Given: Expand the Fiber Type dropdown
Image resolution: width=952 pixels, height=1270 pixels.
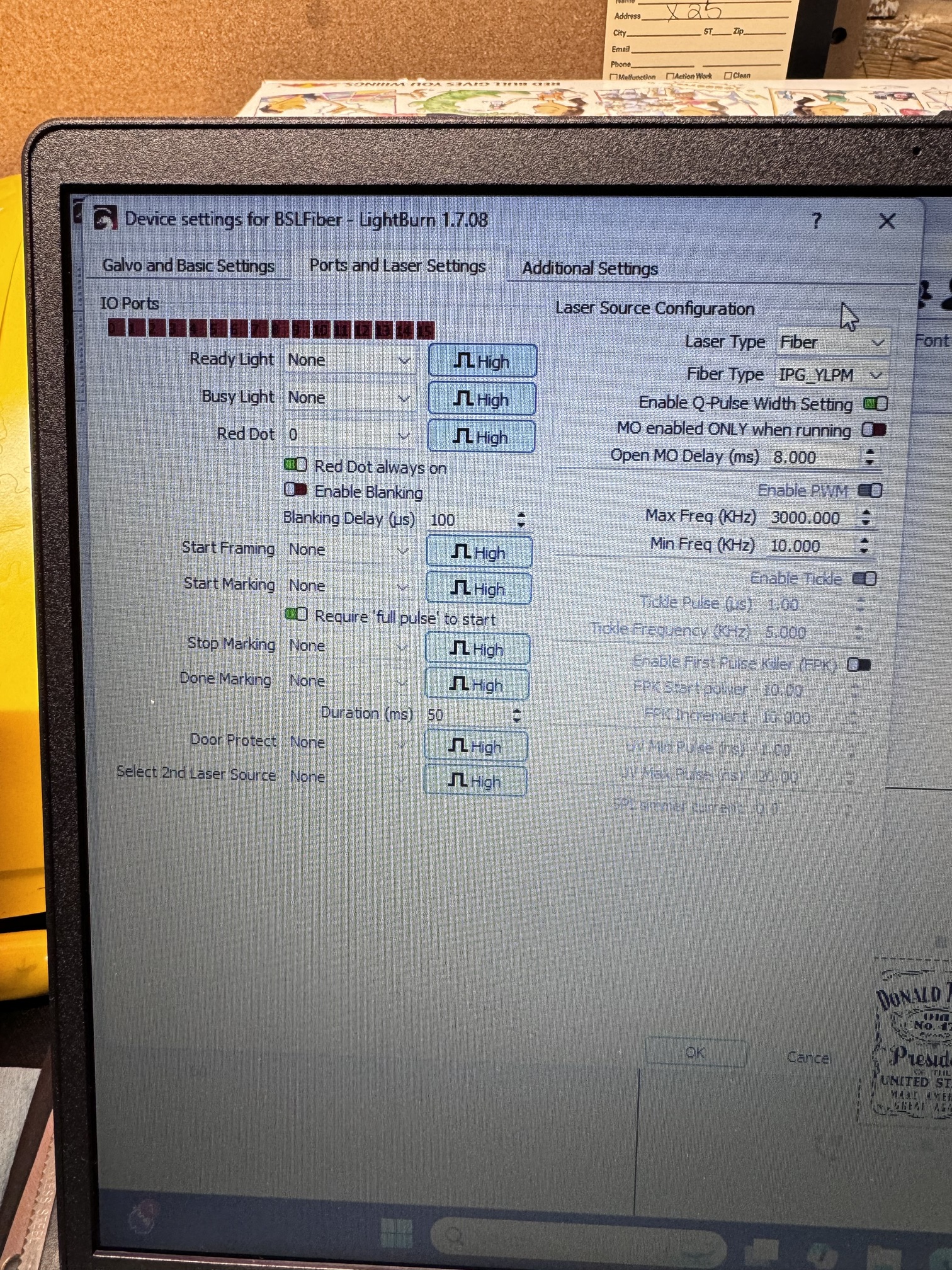Looking at the screenshot, I should tap(831, 375).
